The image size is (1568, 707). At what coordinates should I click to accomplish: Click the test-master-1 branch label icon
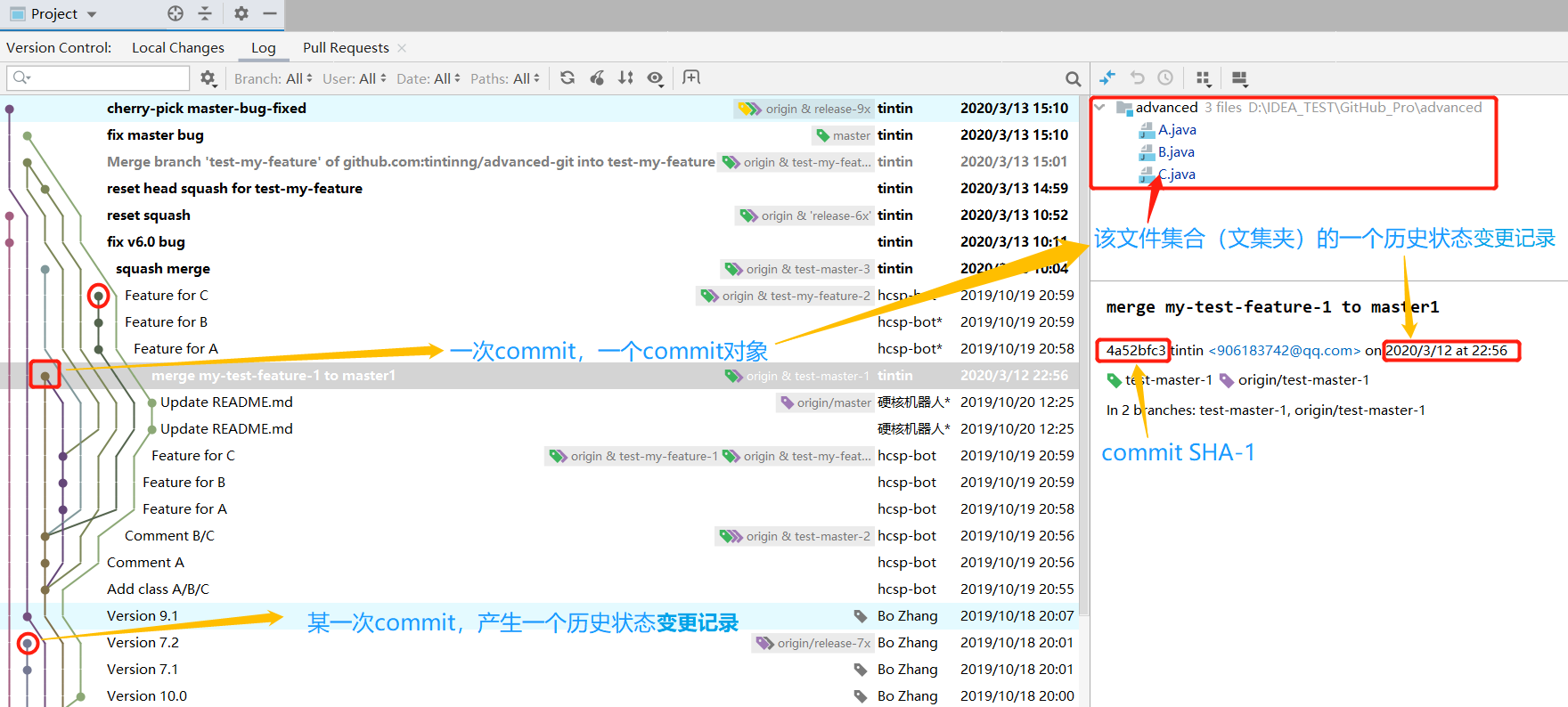pos(1114,380)
